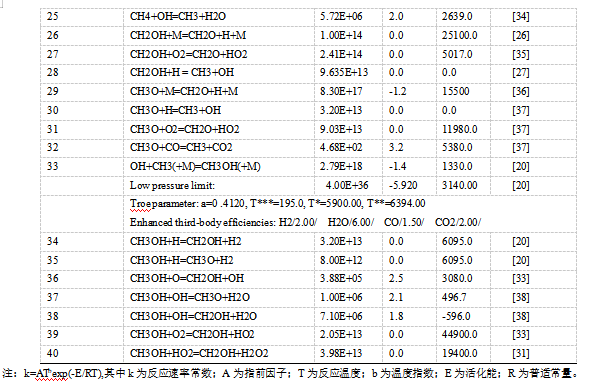The width and height of the screenshot is (589, 389).
Task: Click reaction CH3O+O2=CH2O+HO2
Action: pos(184,129)
